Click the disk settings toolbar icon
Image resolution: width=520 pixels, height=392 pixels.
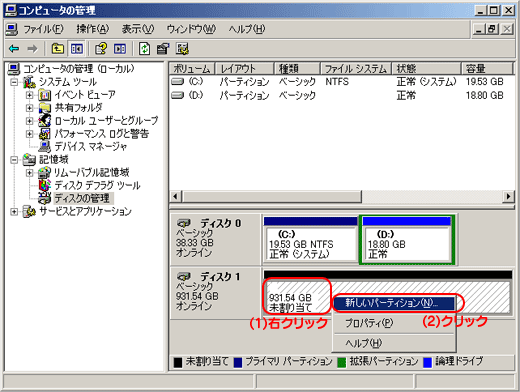(183, 49)
